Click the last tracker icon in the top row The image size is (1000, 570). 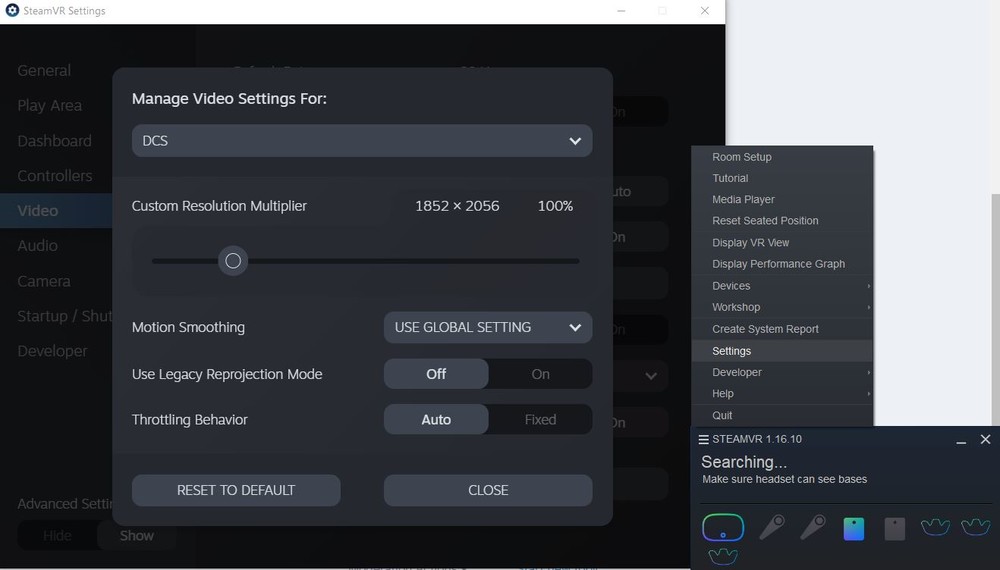976,527
